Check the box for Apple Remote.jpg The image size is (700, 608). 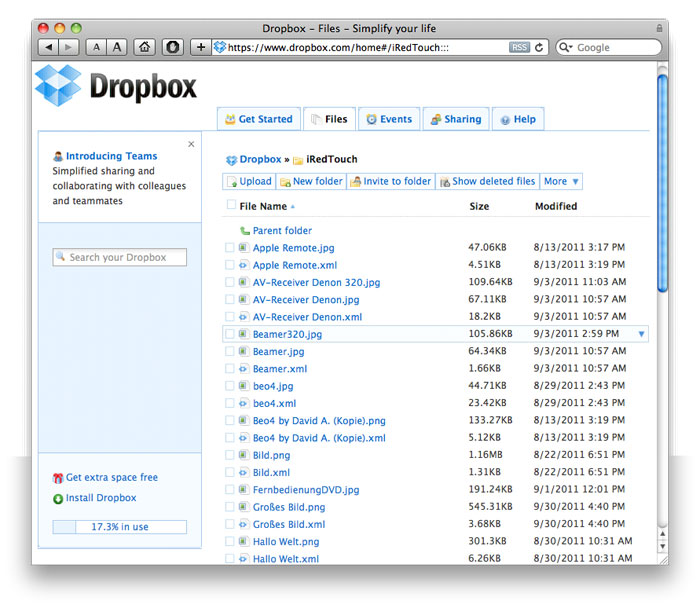pos(229,248)
